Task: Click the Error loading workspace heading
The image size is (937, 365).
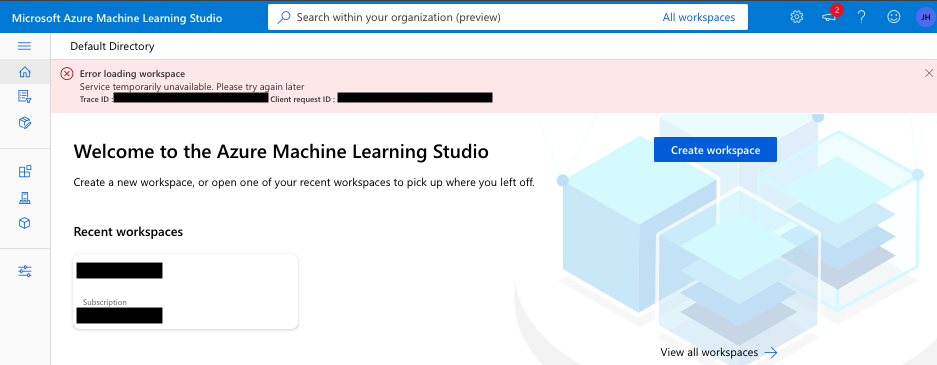Action: pos(132,74)
